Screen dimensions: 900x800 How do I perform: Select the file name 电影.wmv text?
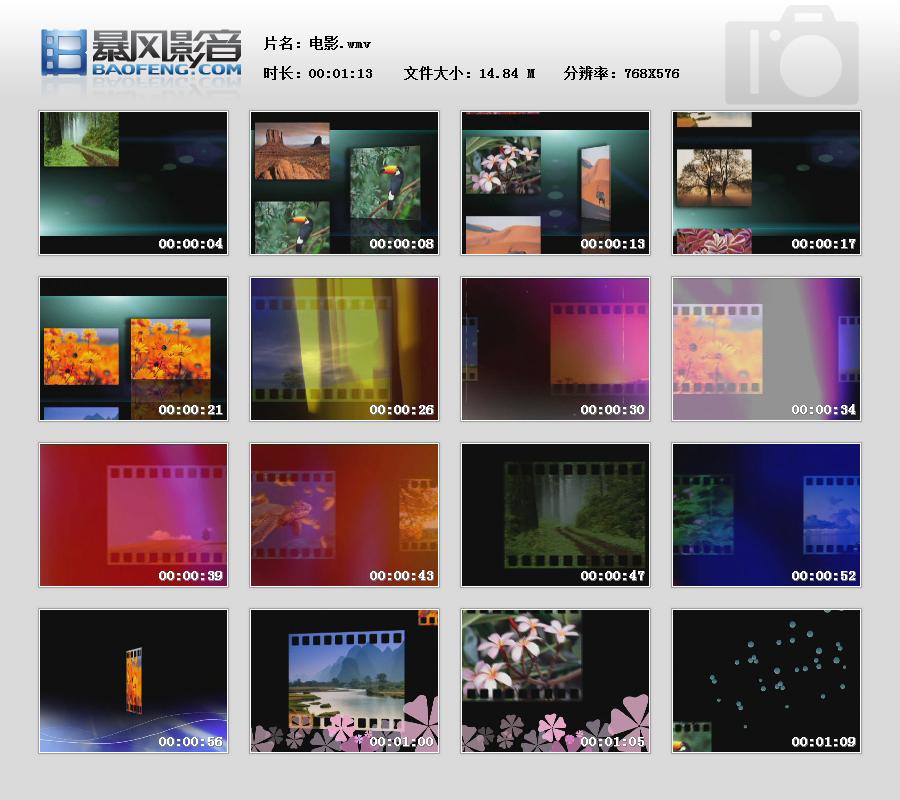click(x=318, y=44)
